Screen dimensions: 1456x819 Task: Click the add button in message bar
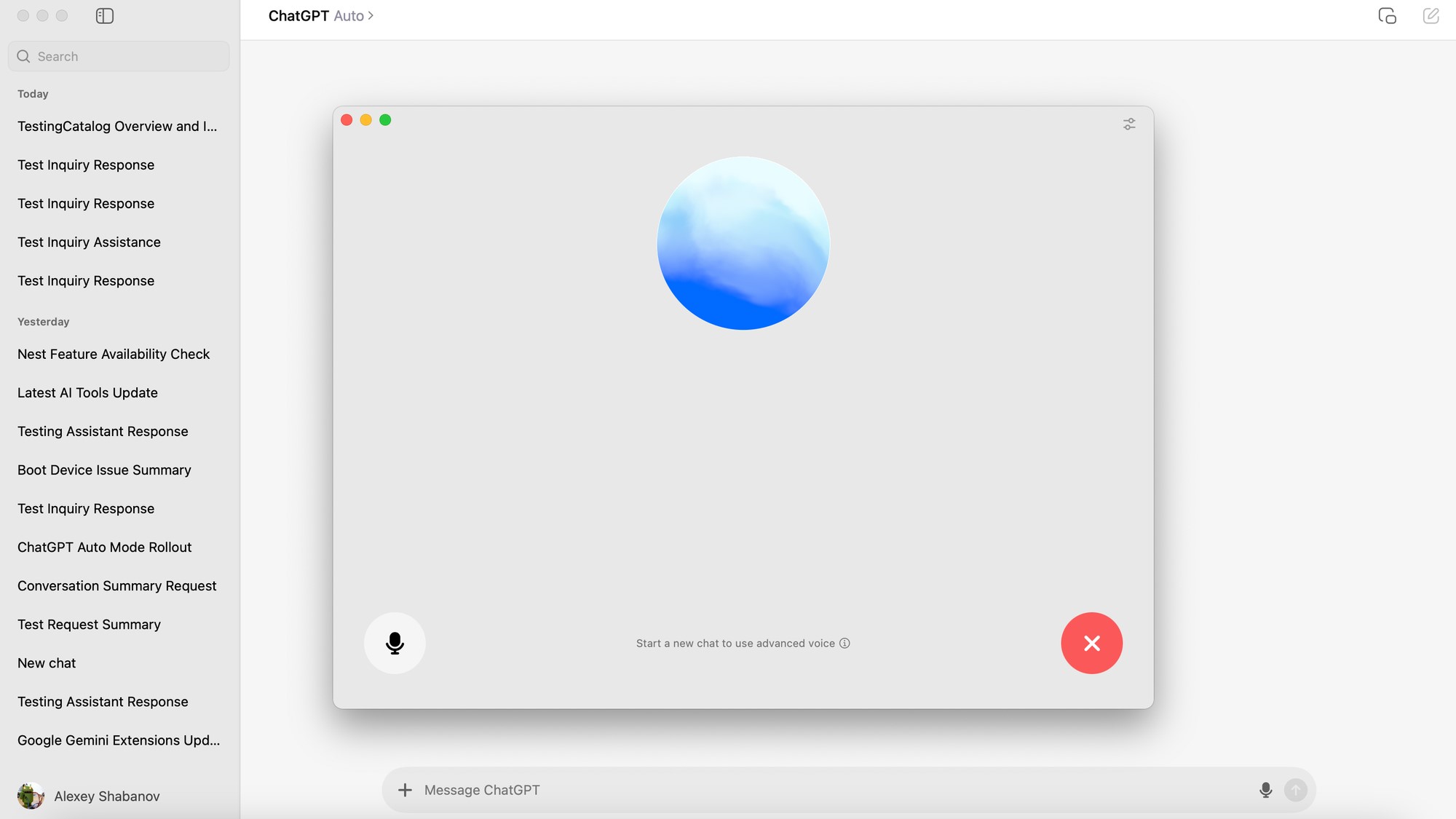click(x=405, y=790)
